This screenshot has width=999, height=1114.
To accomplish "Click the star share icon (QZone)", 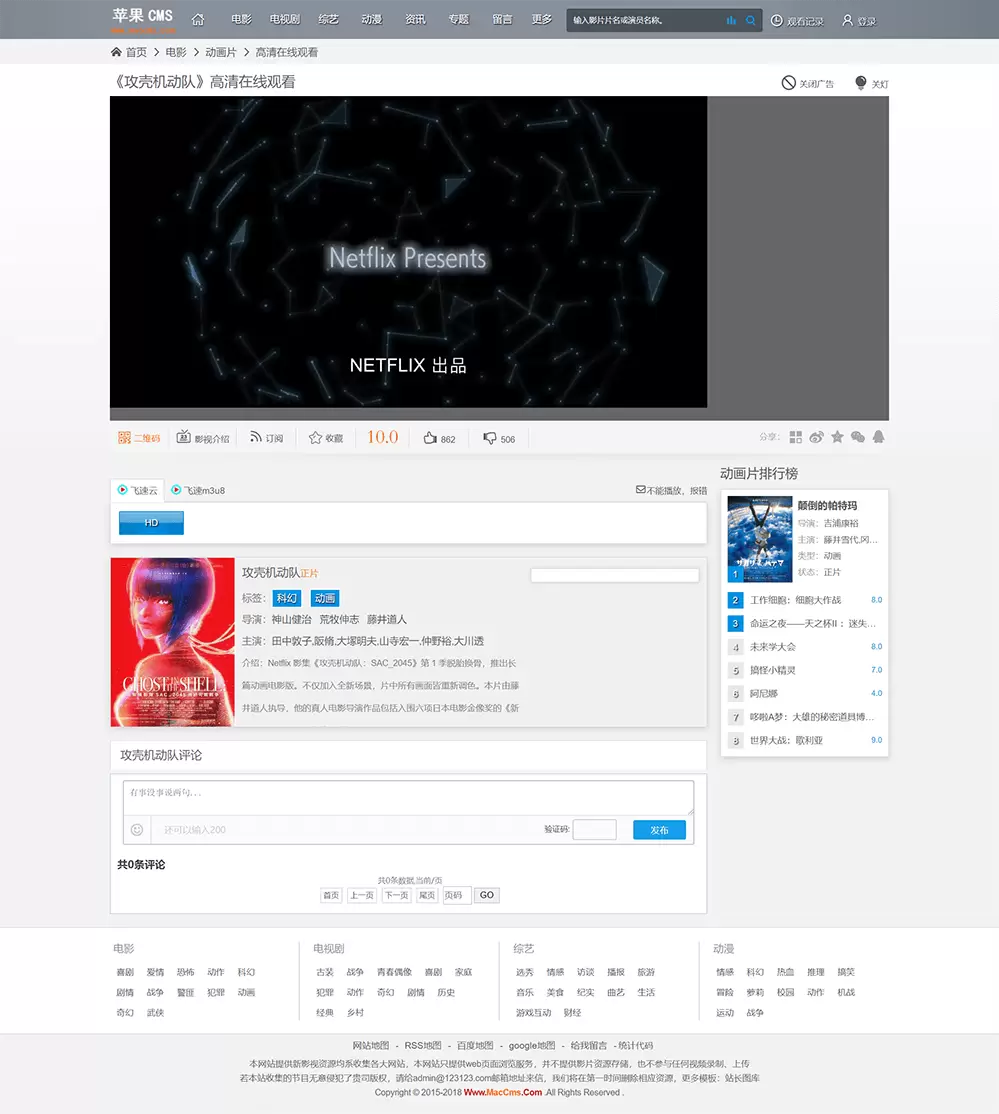I will (837, 437).
